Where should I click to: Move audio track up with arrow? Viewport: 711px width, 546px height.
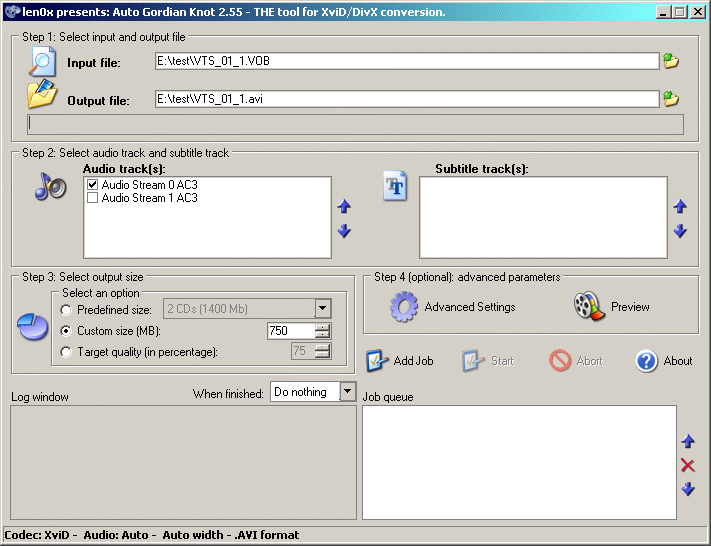click(344, 206)
